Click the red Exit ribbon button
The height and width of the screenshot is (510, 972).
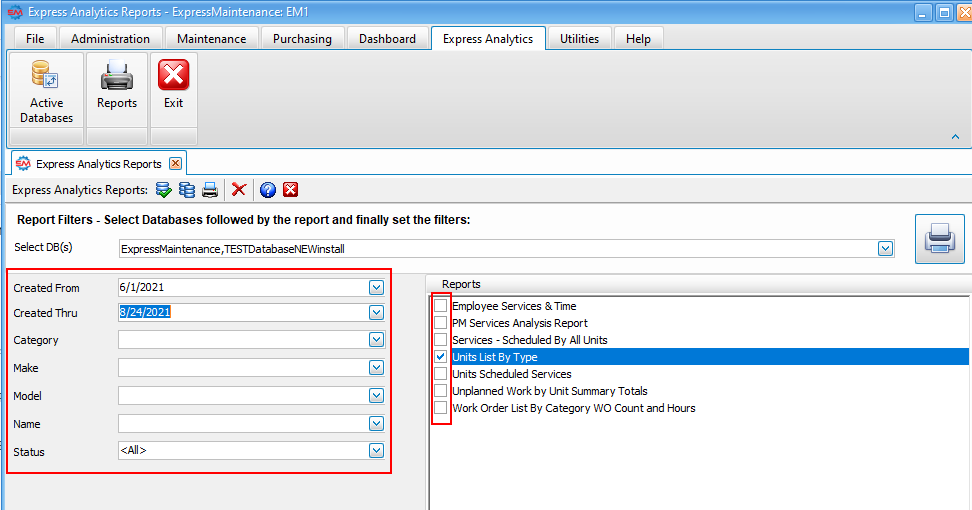pos(174,90)
